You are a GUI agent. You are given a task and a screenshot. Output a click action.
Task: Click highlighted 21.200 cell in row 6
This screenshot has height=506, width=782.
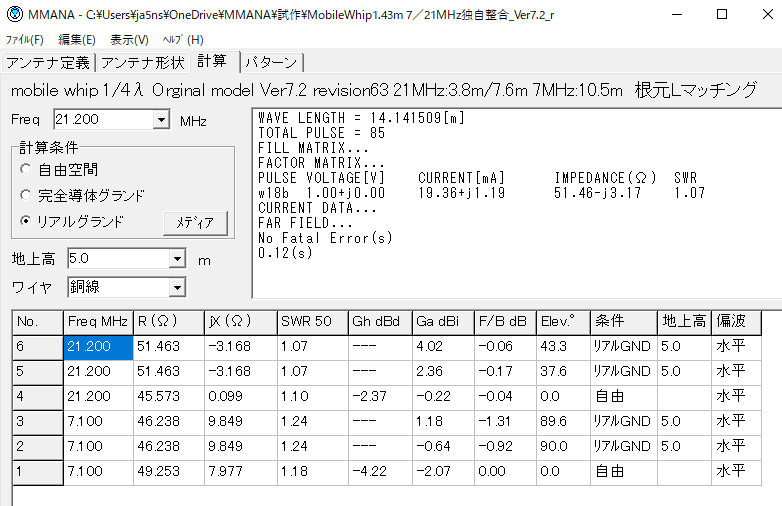(x=98, y=347)
